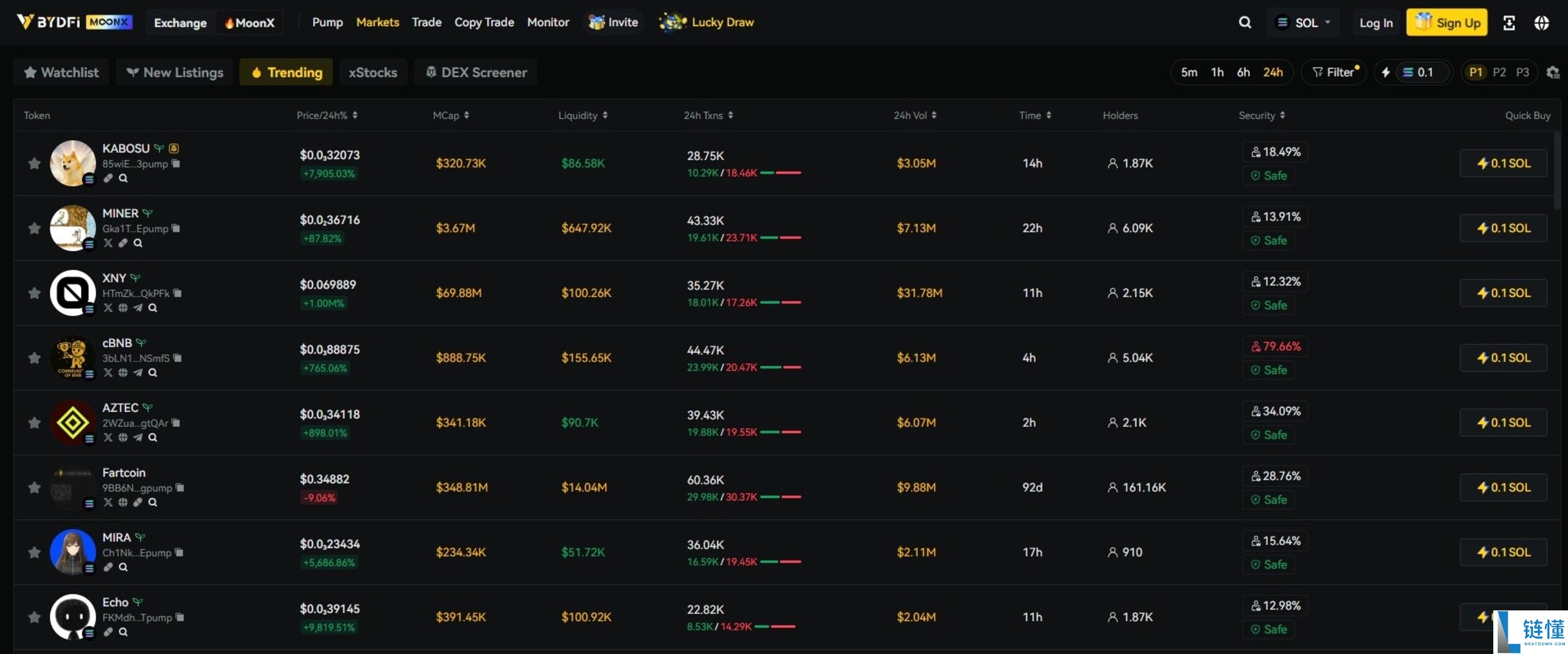Click the Sign Up button

point(1447,22)
